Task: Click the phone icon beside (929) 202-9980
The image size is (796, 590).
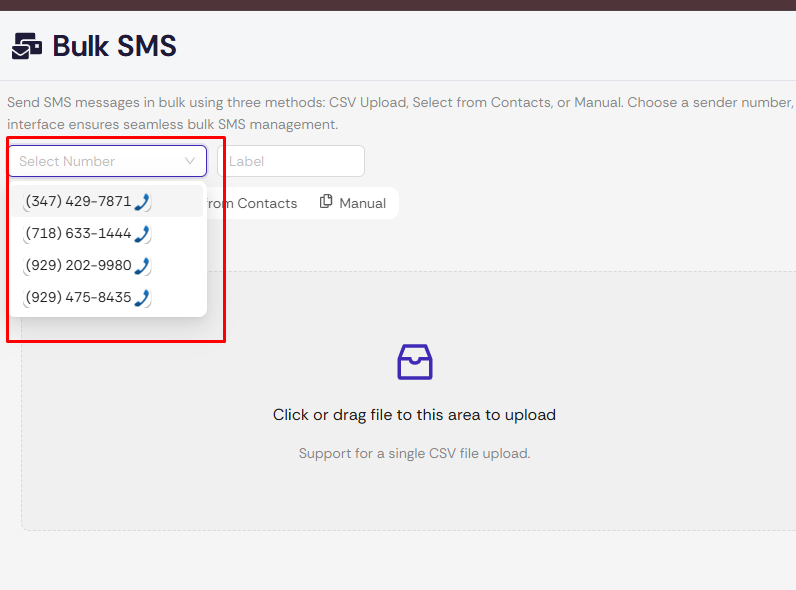Action: [142, 266]
